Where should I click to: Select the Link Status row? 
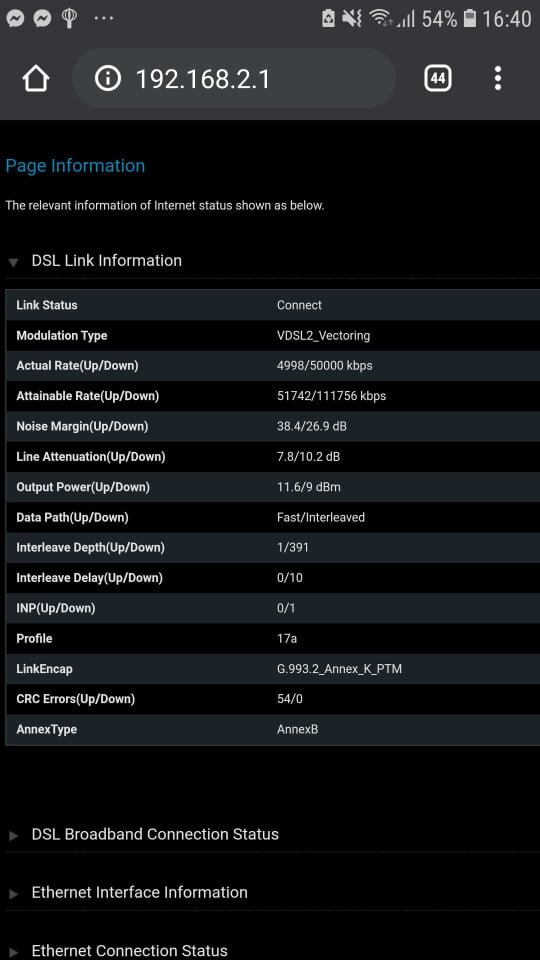[272, 305]
